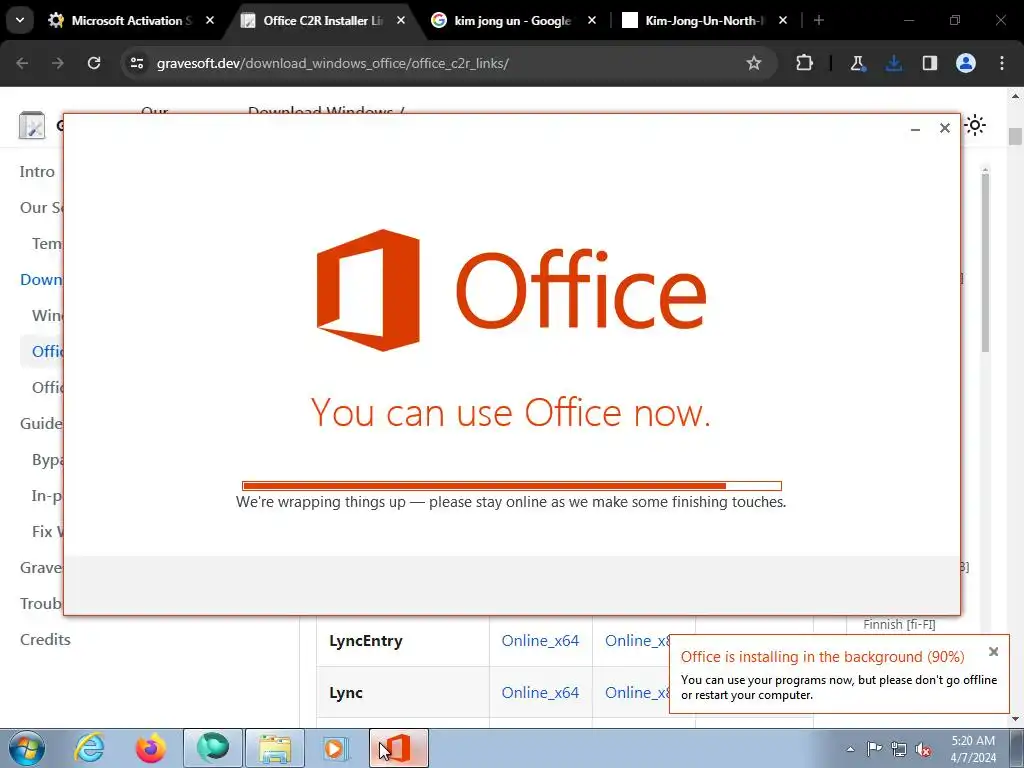Open the Chrome profile avatar
1024x768 pixels.
click(966, 63)
